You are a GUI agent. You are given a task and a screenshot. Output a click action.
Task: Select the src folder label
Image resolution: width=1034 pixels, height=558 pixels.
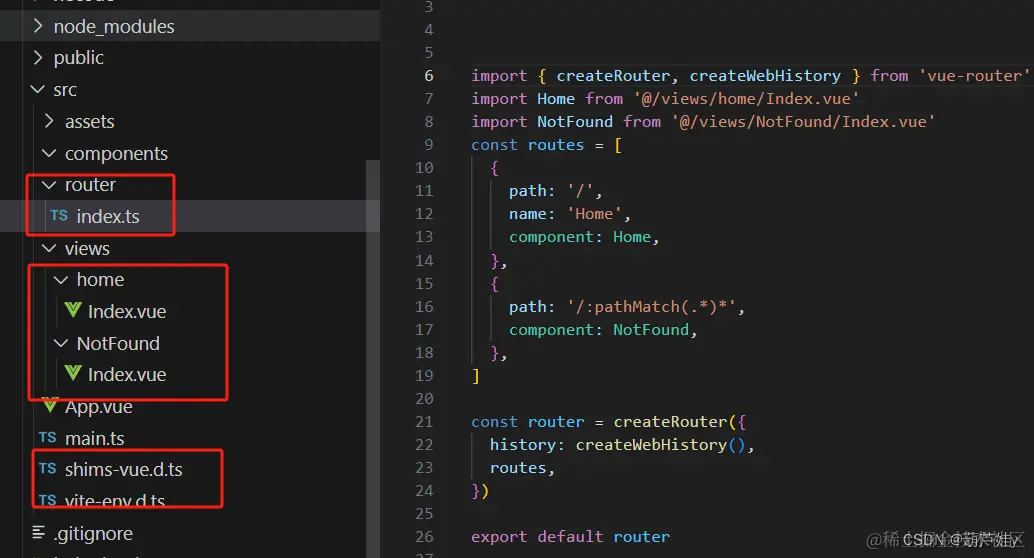pyautogui.click(x=65, y=90)
